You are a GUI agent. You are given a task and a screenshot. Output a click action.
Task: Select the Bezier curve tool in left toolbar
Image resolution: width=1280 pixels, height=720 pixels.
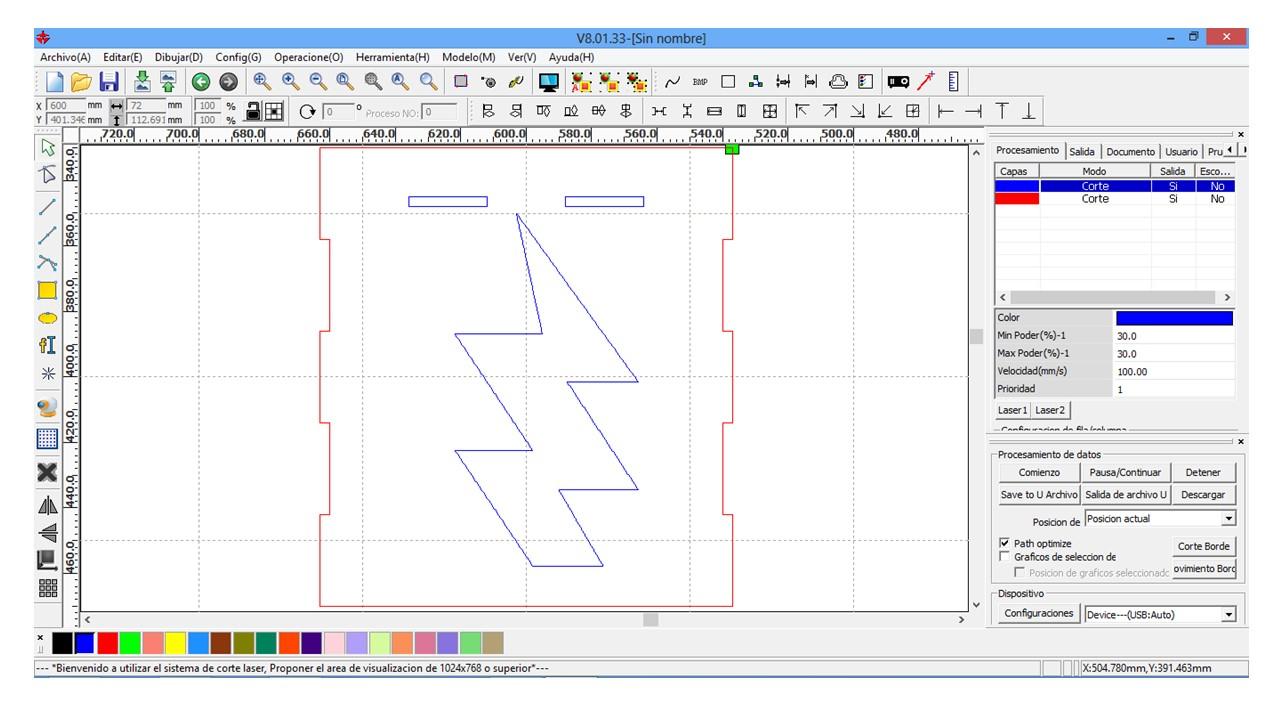pyautogui.click(x=47, y=263)
